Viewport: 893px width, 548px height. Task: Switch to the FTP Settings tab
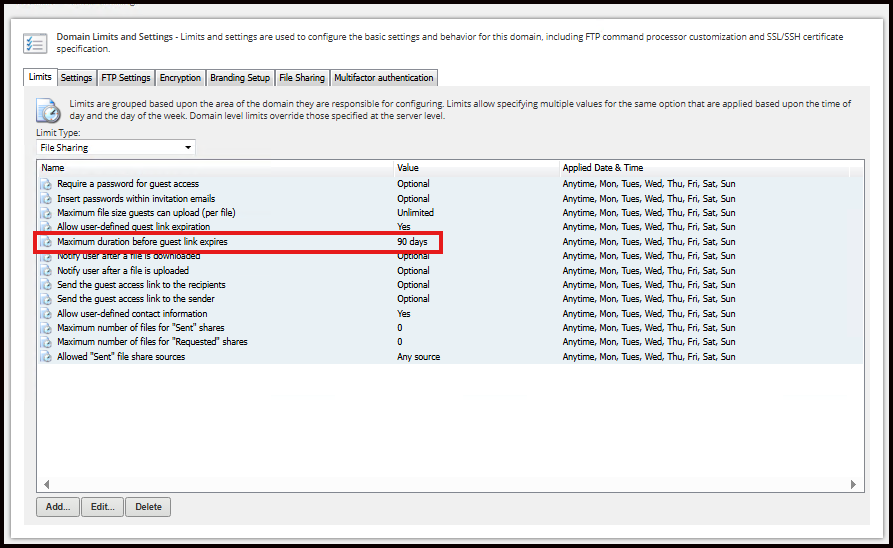(x=126, y=77)
